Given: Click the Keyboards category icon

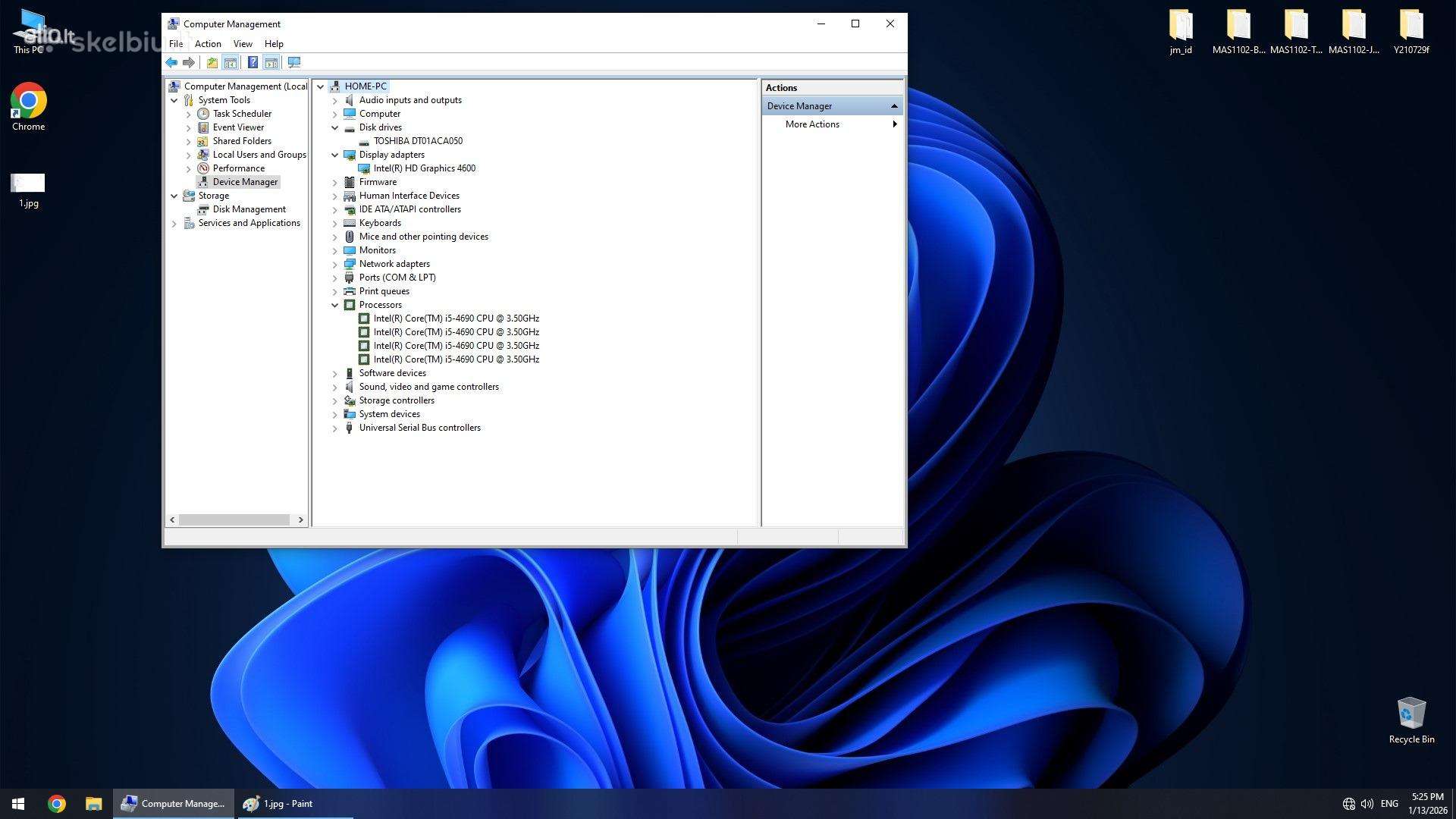Looking at the screenshot, I should click(x=350, y=223).
